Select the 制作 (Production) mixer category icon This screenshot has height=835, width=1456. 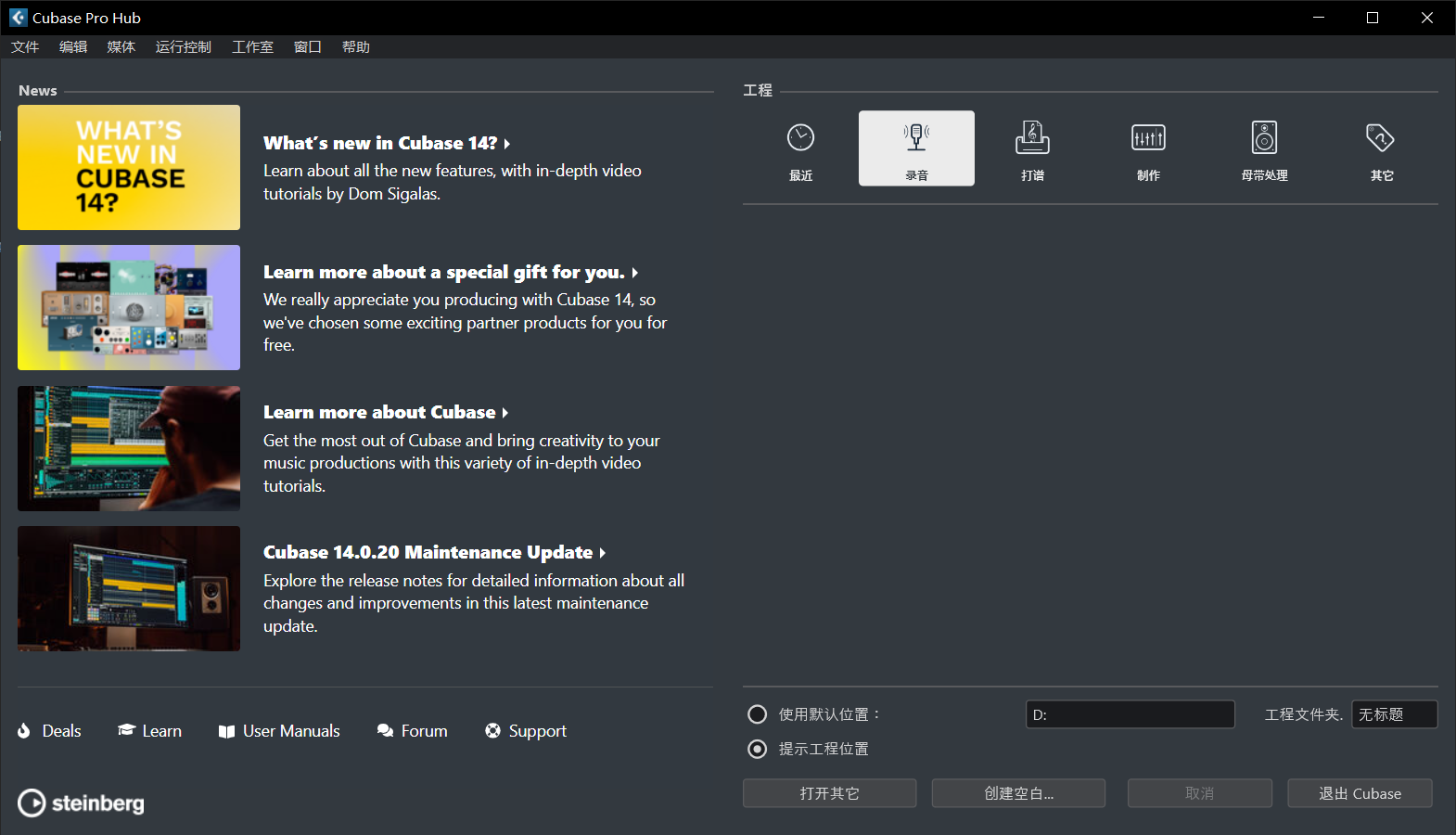pos(1148,148)
